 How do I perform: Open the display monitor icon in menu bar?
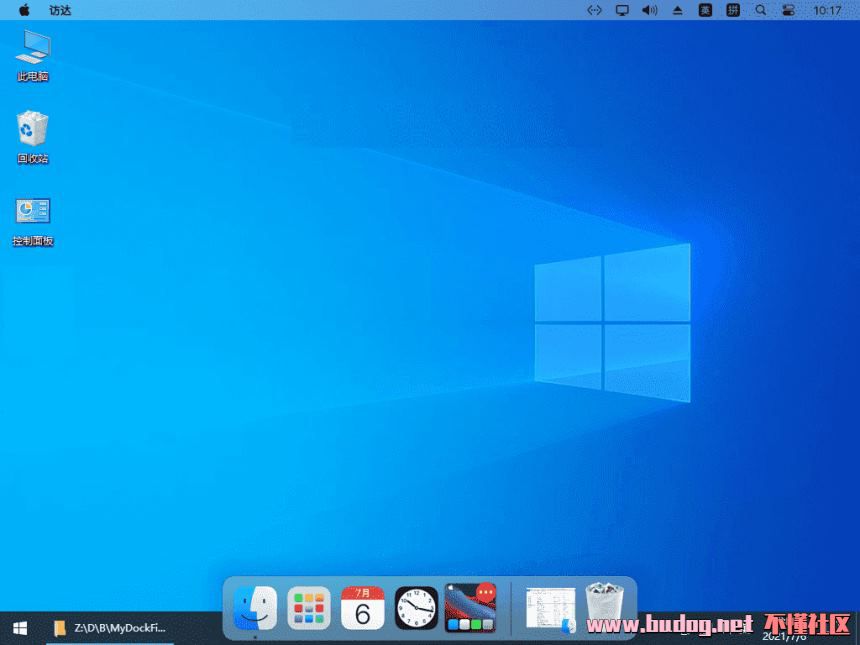coord(622,10)
